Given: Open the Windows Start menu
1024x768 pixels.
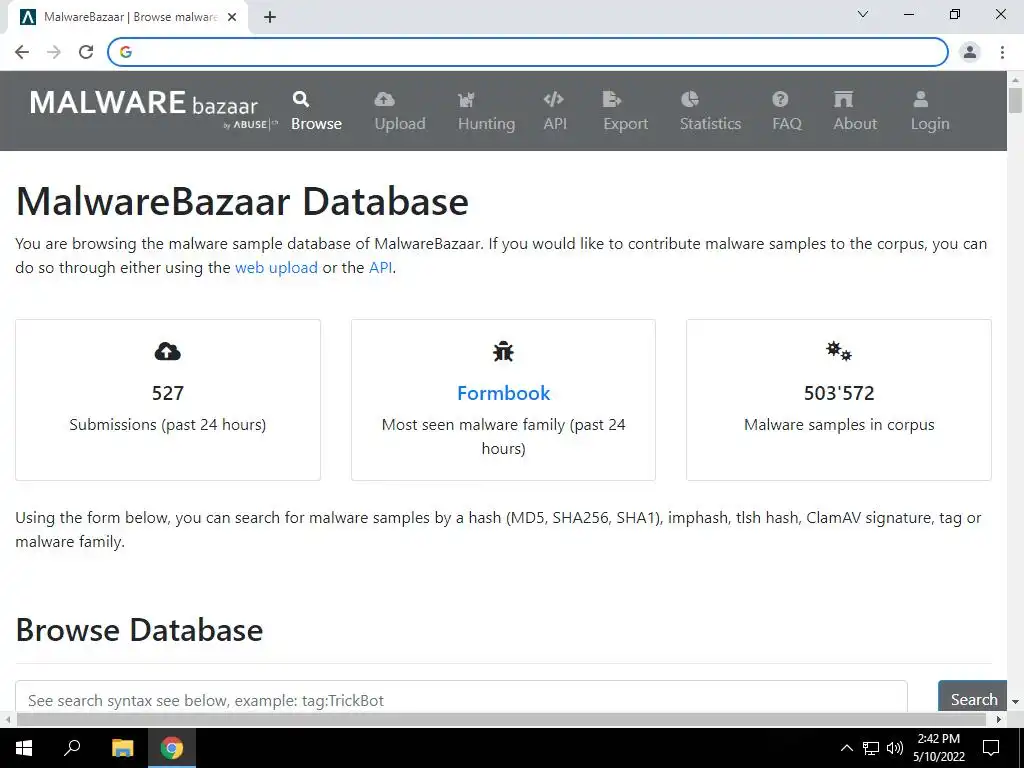Looking at the screenshot, I should tap(24, 748).
